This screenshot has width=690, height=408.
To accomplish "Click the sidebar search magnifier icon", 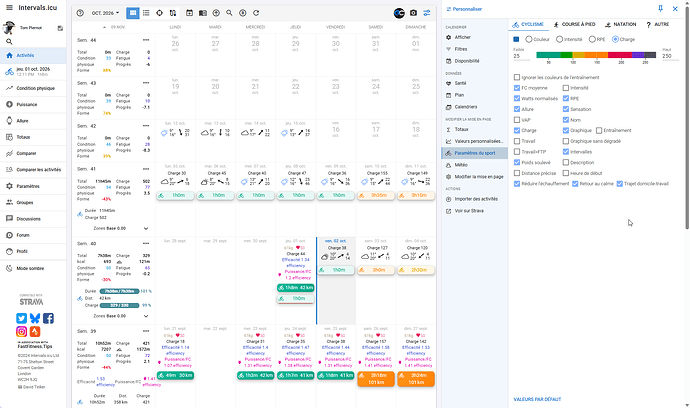I will pos(9,41).
